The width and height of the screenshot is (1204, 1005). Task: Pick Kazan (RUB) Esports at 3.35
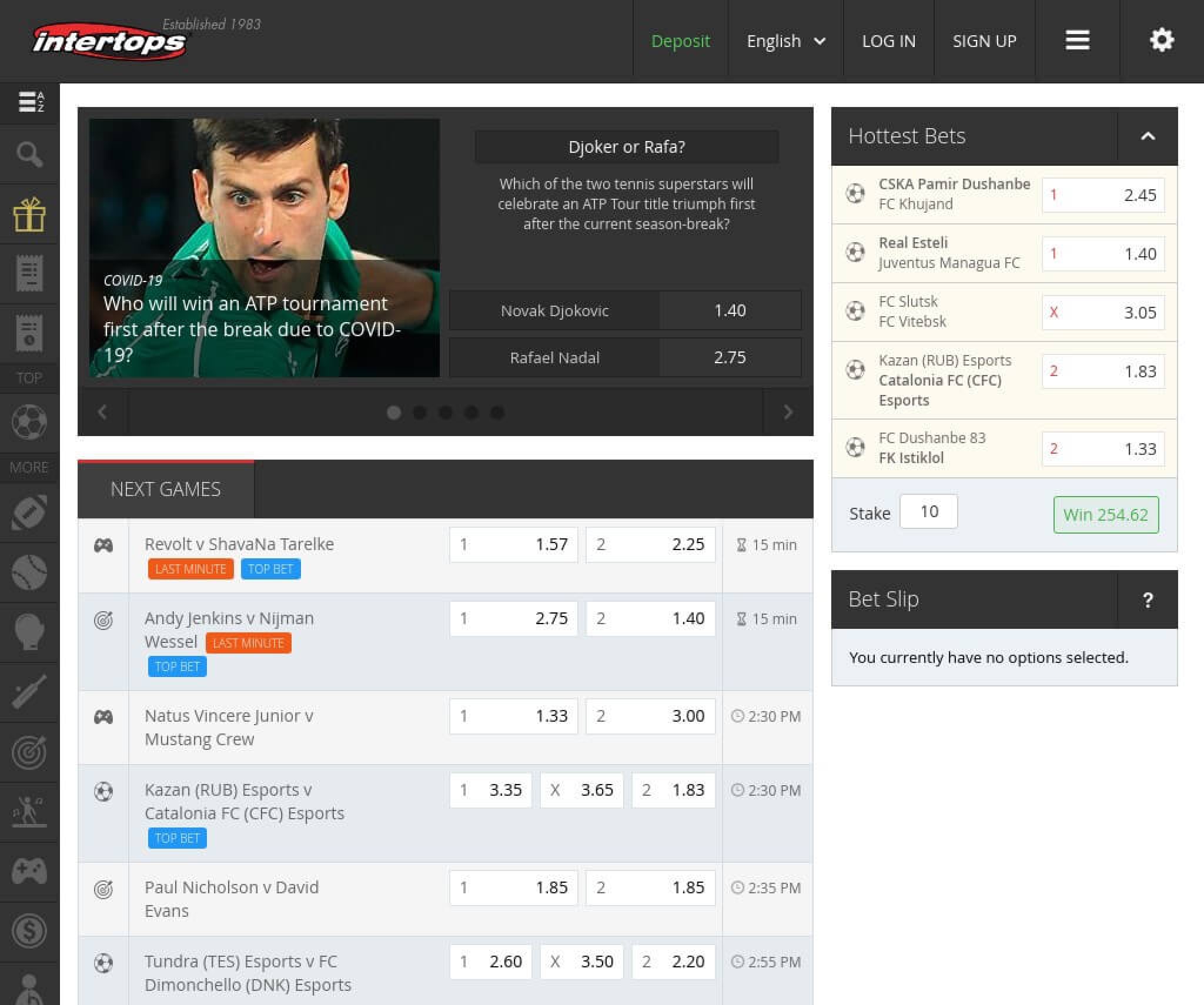click(x=491, y=790)
